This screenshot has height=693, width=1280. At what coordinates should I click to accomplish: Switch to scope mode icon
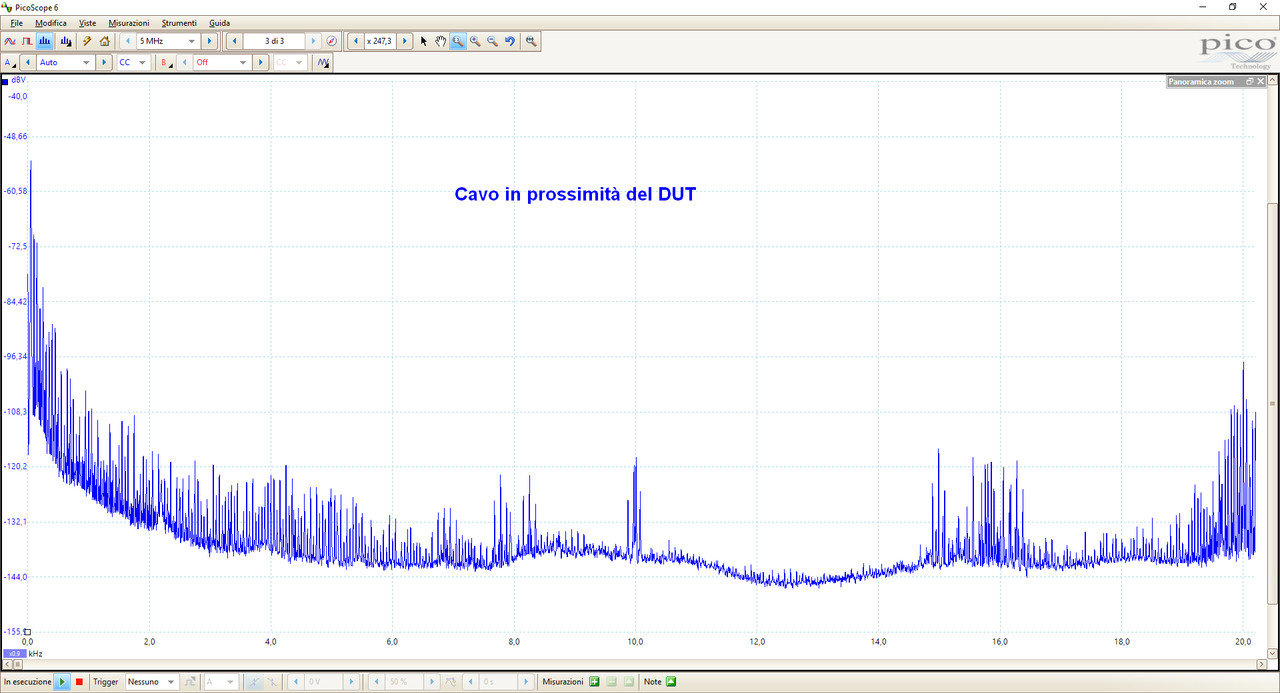coord(10,41)
